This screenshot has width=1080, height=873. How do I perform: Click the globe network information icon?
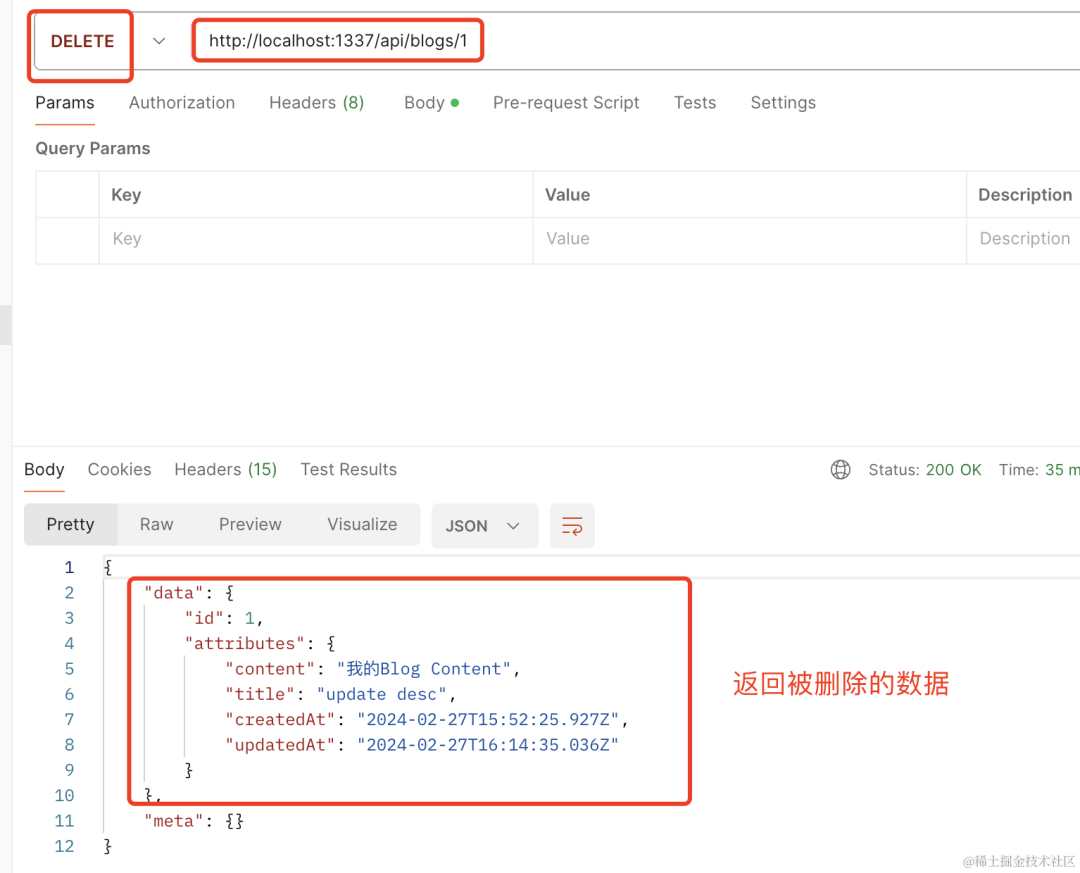[x=840, y=470]
